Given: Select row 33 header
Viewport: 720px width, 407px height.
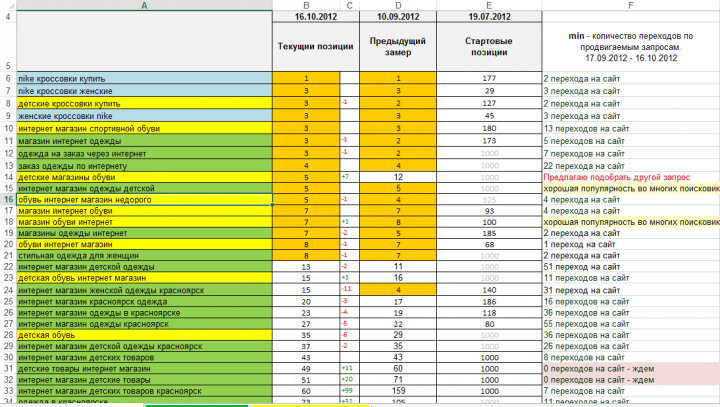Looking at the screenshot, I should click(x=8, y=391).
